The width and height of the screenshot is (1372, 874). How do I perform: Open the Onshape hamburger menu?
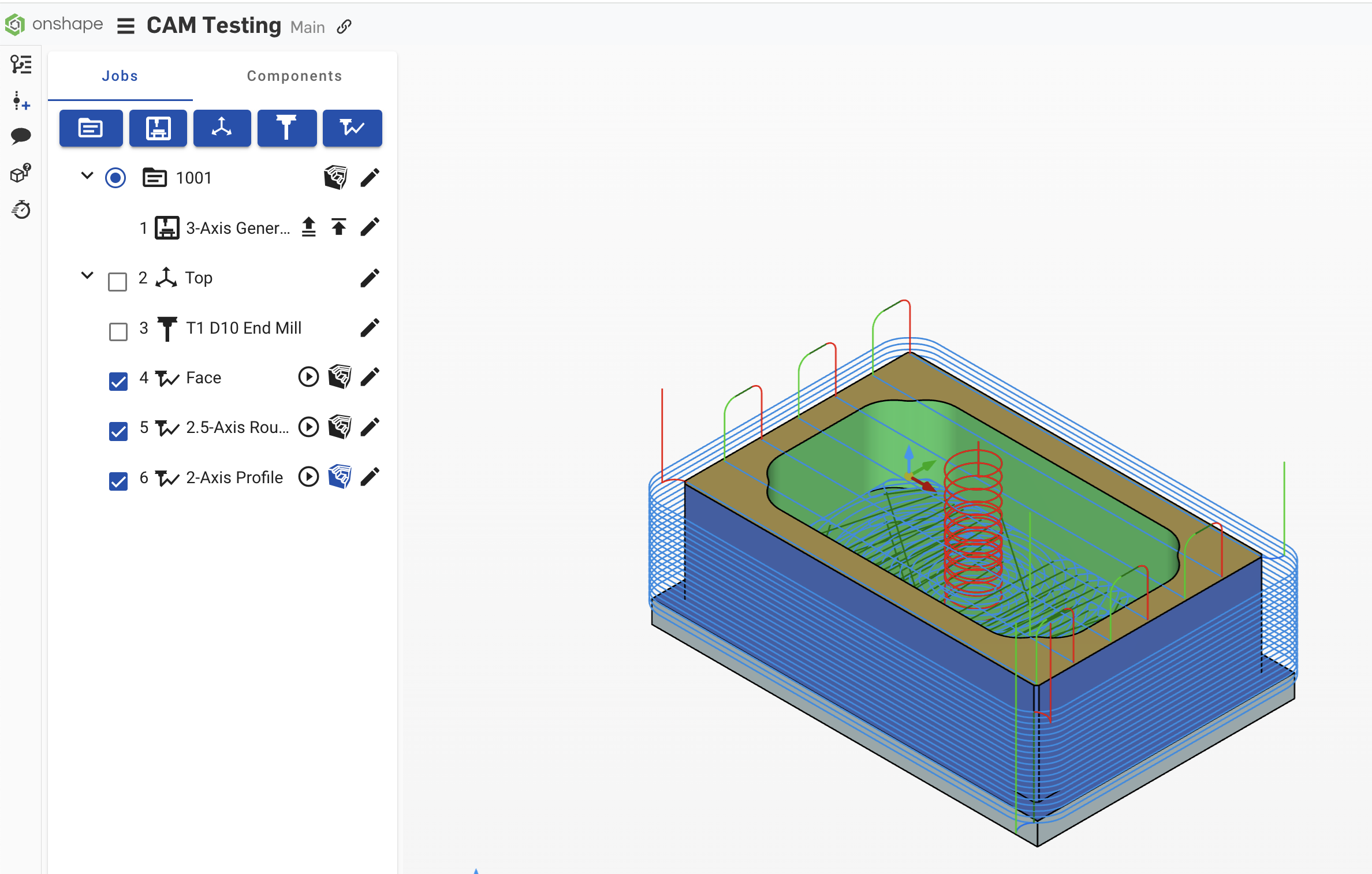point(125,26)
